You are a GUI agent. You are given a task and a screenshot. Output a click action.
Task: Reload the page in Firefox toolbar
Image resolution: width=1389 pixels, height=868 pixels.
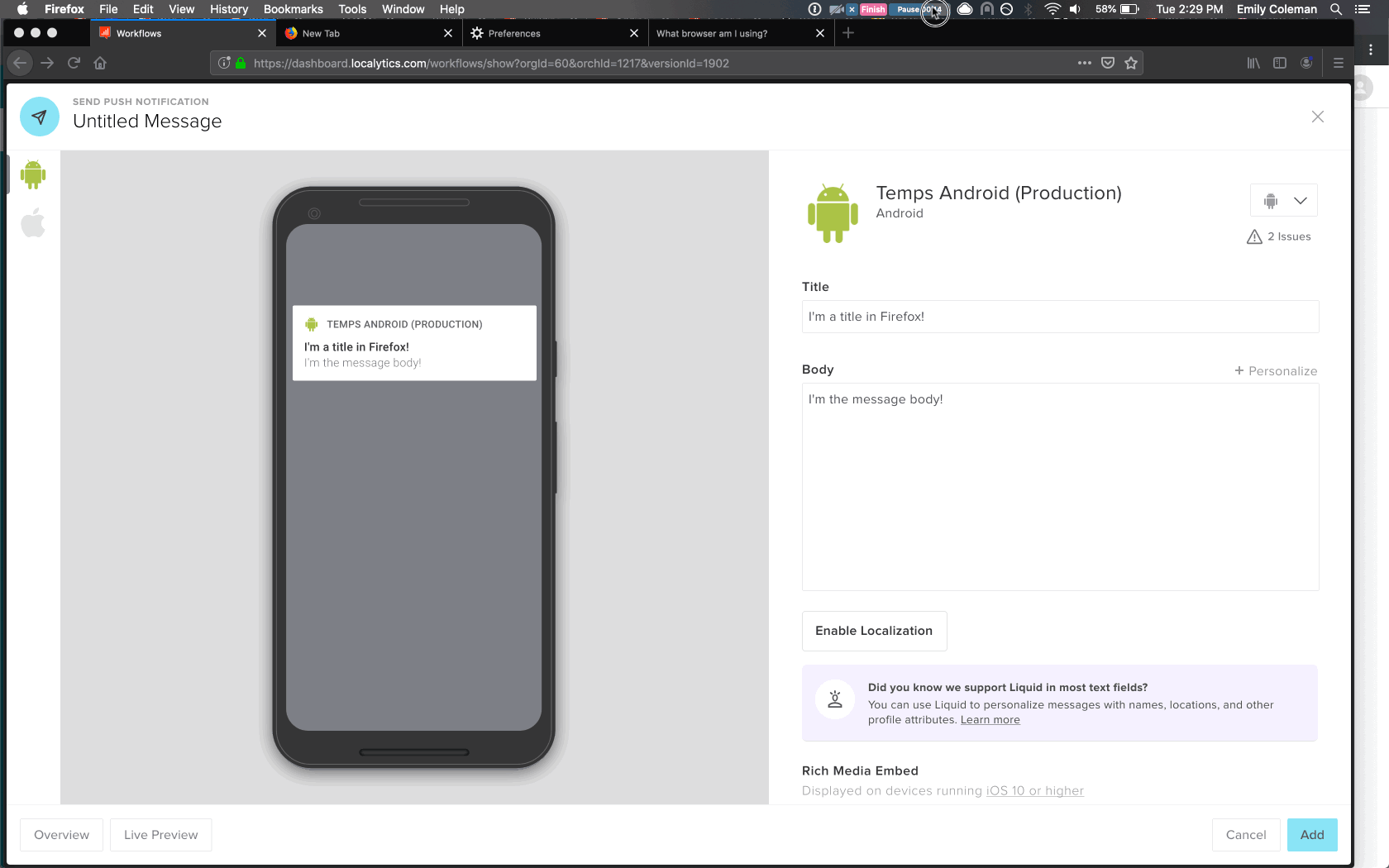(x=74, y=63)
